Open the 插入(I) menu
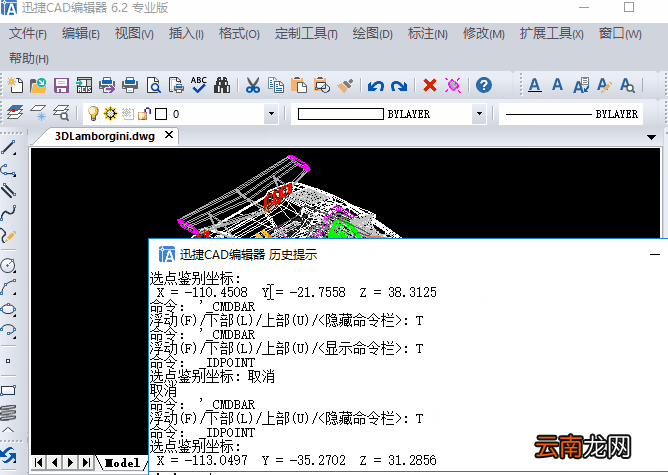Viewport: 668px width, 475px height. 186,33
